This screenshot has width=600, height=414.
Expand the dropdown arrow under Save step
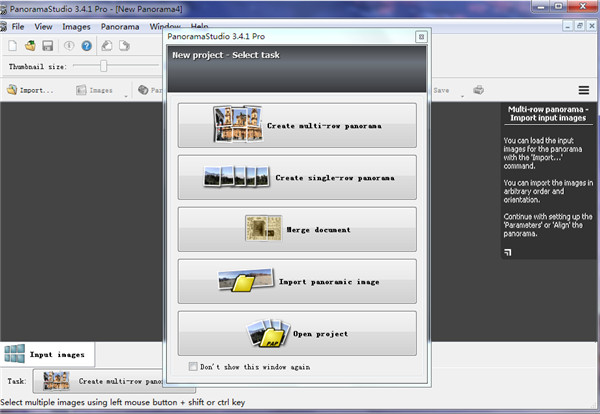[x=462, y=96]
